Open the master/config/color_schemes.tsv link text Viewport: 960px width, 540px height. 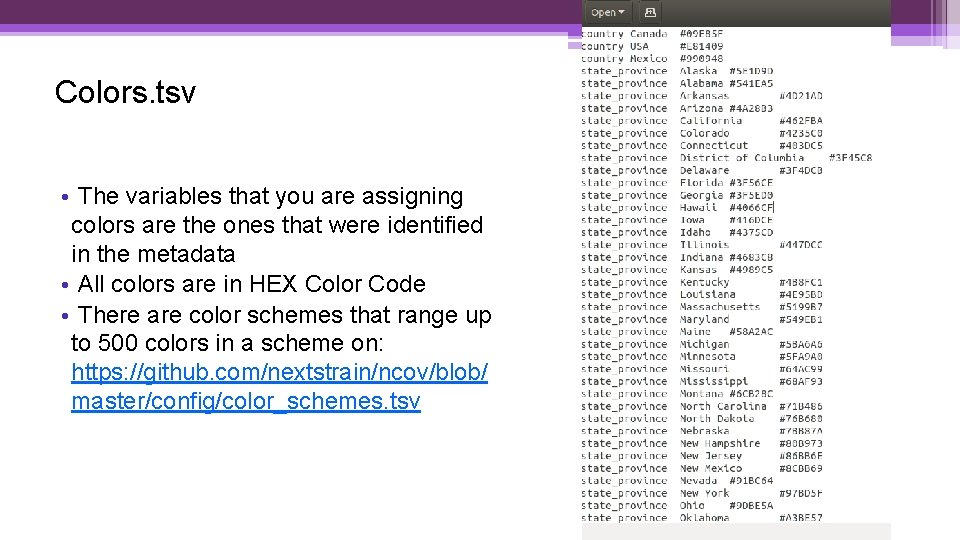[x=246, y=401]
